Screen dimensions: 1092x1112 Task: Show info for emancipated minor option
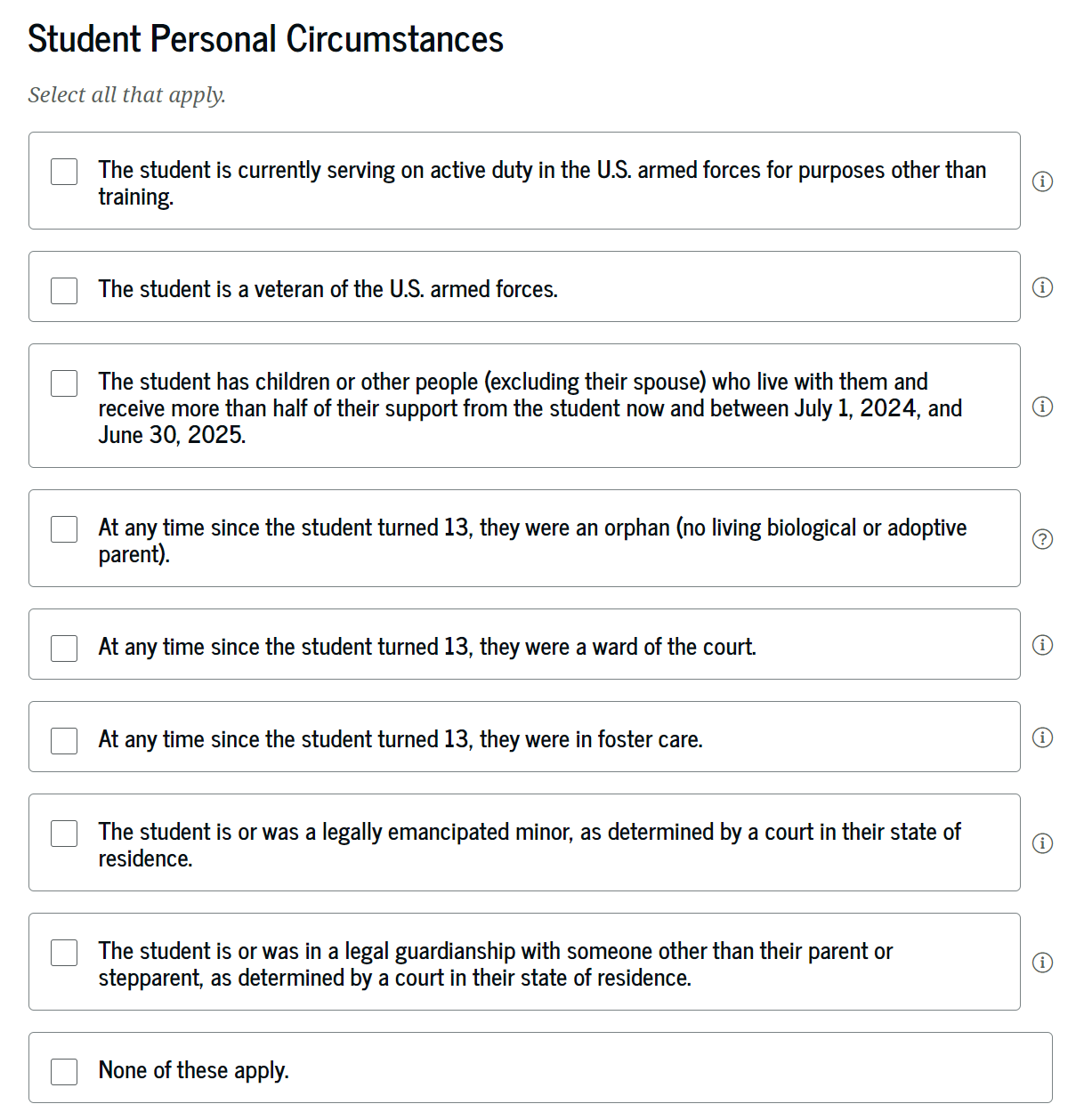(1042, 843)
